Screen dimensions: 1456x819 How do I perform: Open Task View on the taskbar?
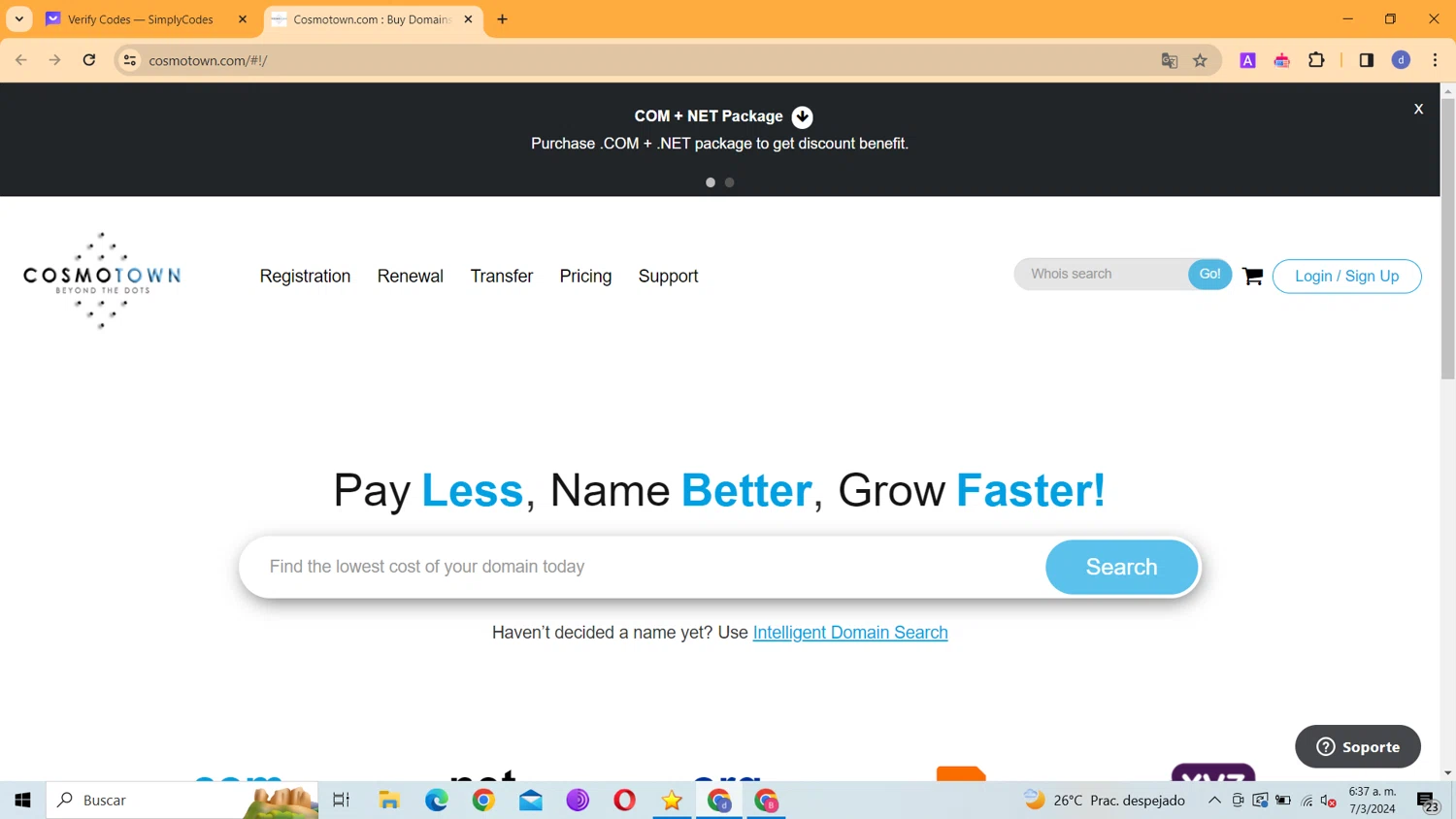341,801
